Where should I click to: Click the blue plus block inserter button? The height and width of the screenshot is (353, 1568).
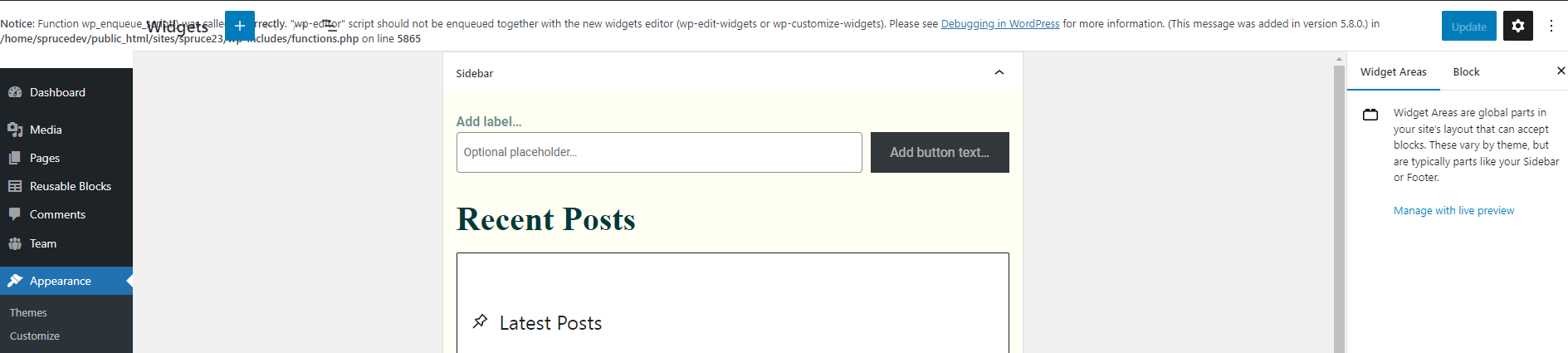(239, 26)
